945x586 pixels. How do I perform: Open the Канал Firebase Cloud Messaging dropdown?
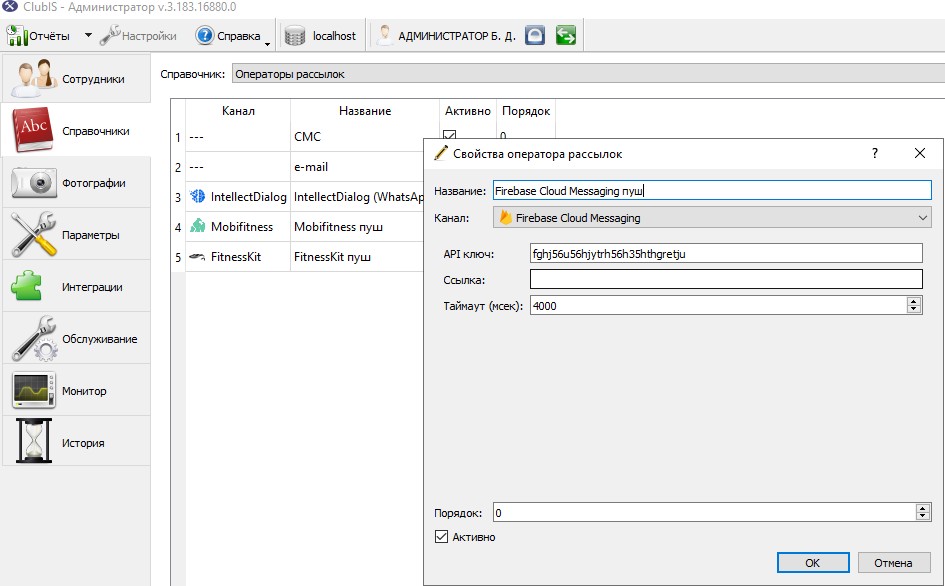tap(712, 218)
